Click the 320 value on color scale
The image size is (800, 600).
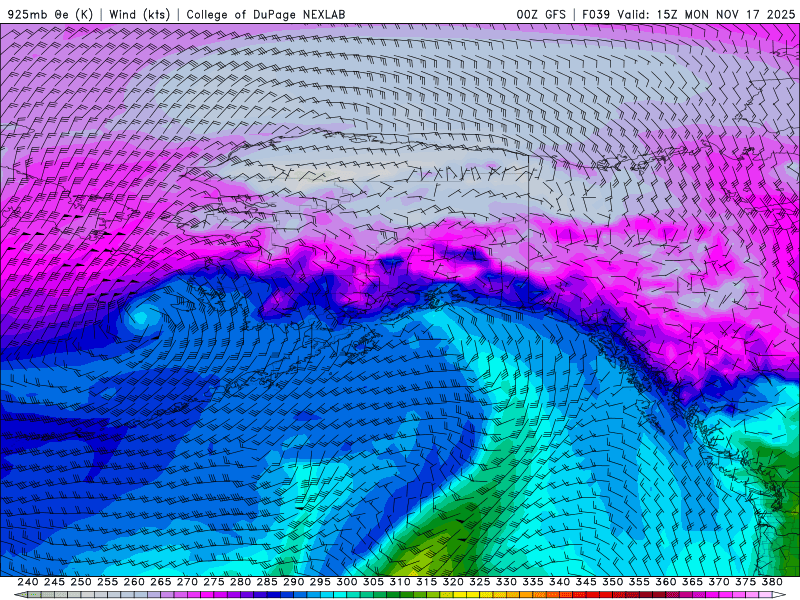click(453, 582)
